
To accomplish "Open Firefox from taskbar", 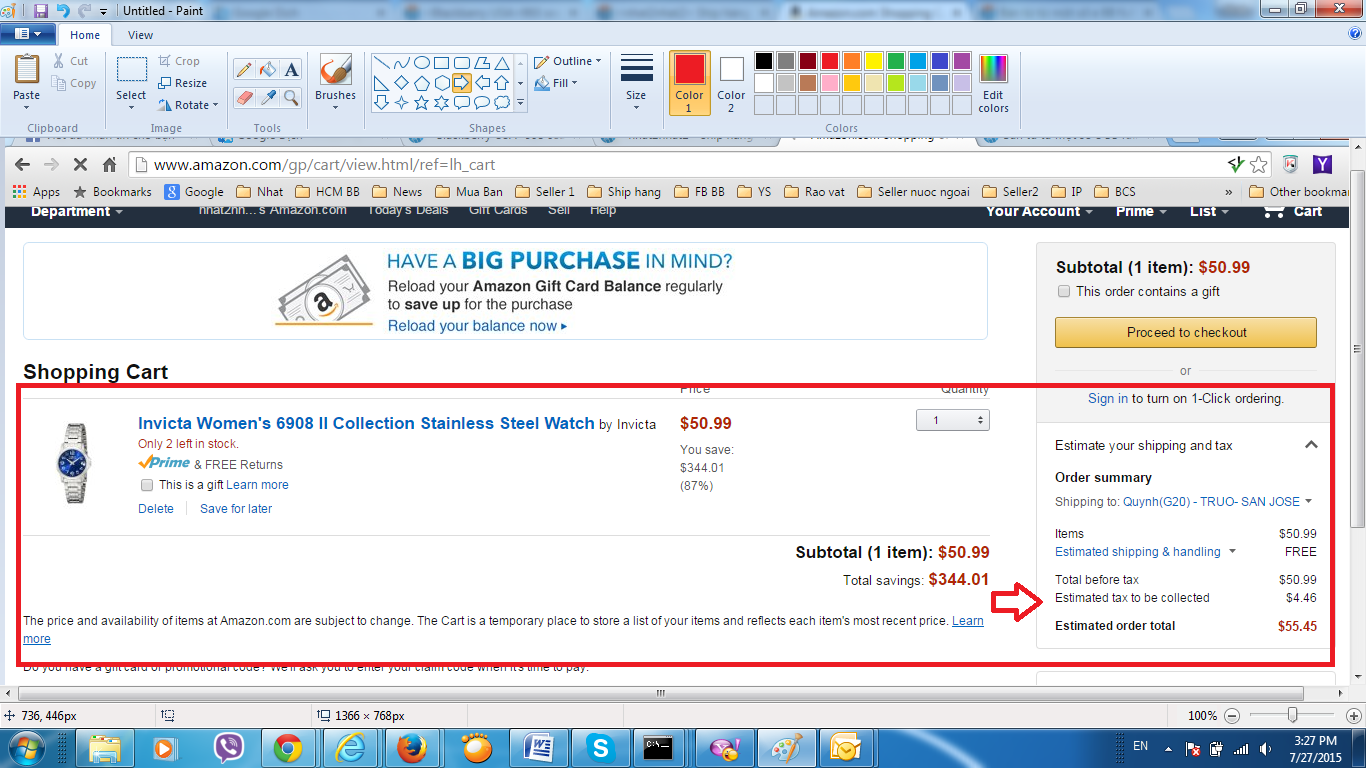I will 412,748.
